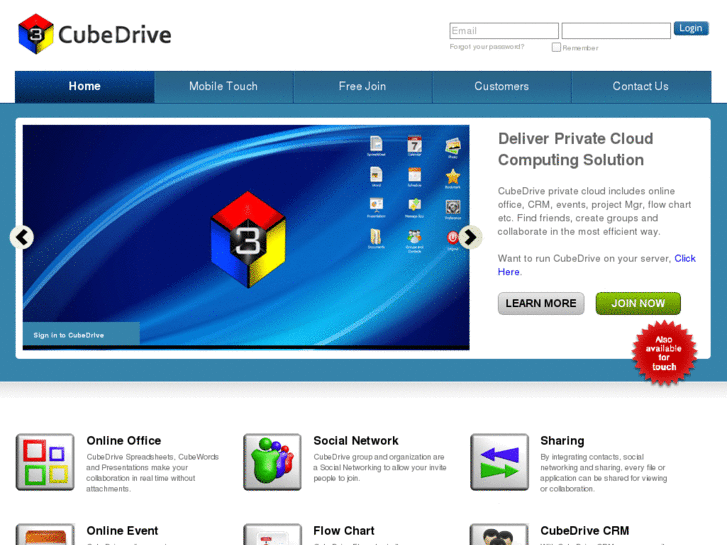Click the 'Sharing' heading
This screenshot has height=545, width=727.
coord(562,441)
